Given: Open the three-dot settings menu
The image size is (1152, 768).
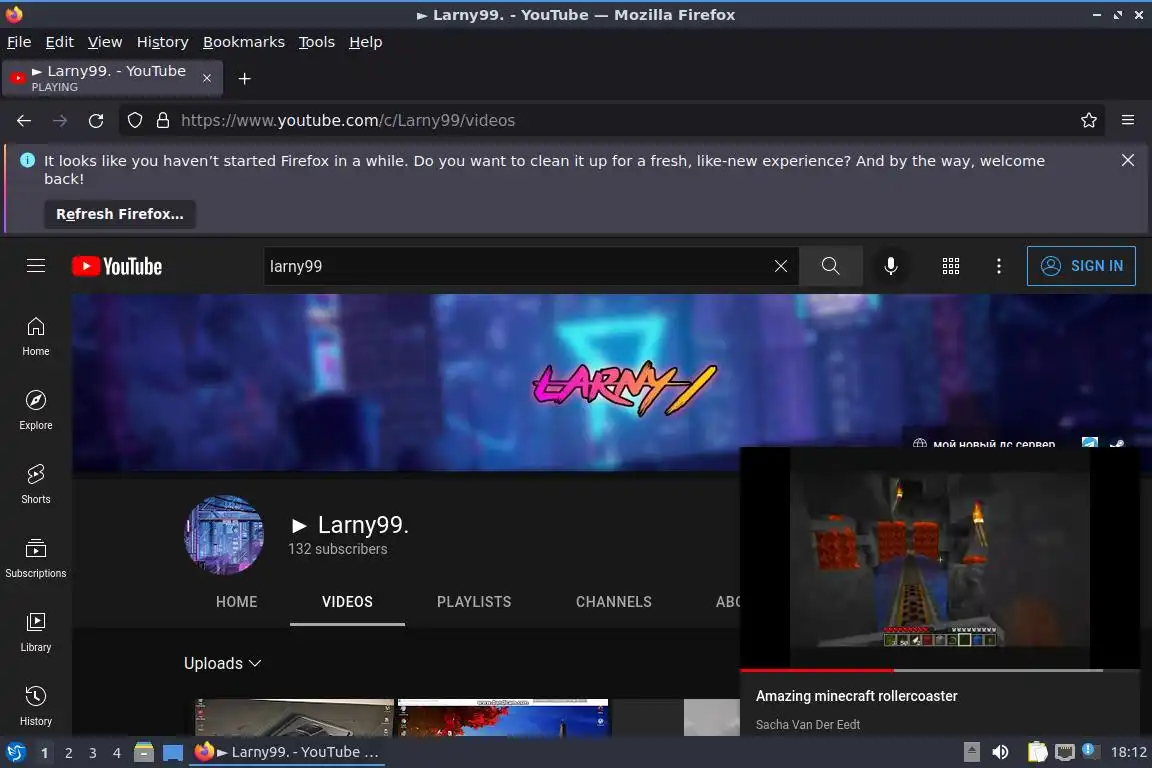Looking at the screenshot, I should [x=998, y=266].
